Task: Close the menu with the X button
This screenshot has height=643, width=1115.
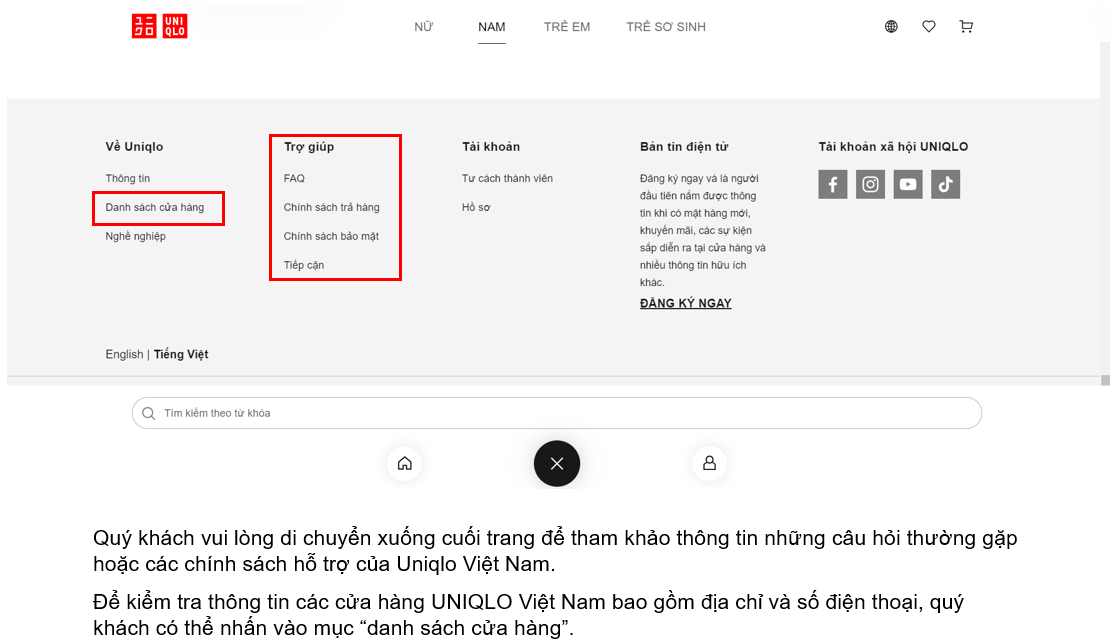Action: pyautogui.click(x=557, y=463)
